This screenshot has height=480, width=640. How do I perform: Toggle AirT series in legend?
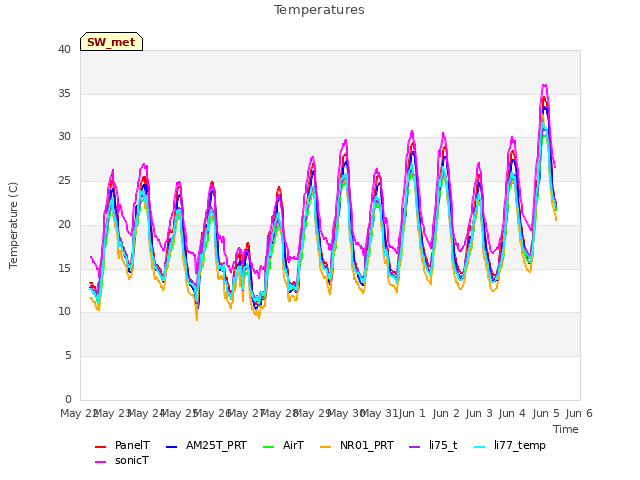(x=284, y=445)
